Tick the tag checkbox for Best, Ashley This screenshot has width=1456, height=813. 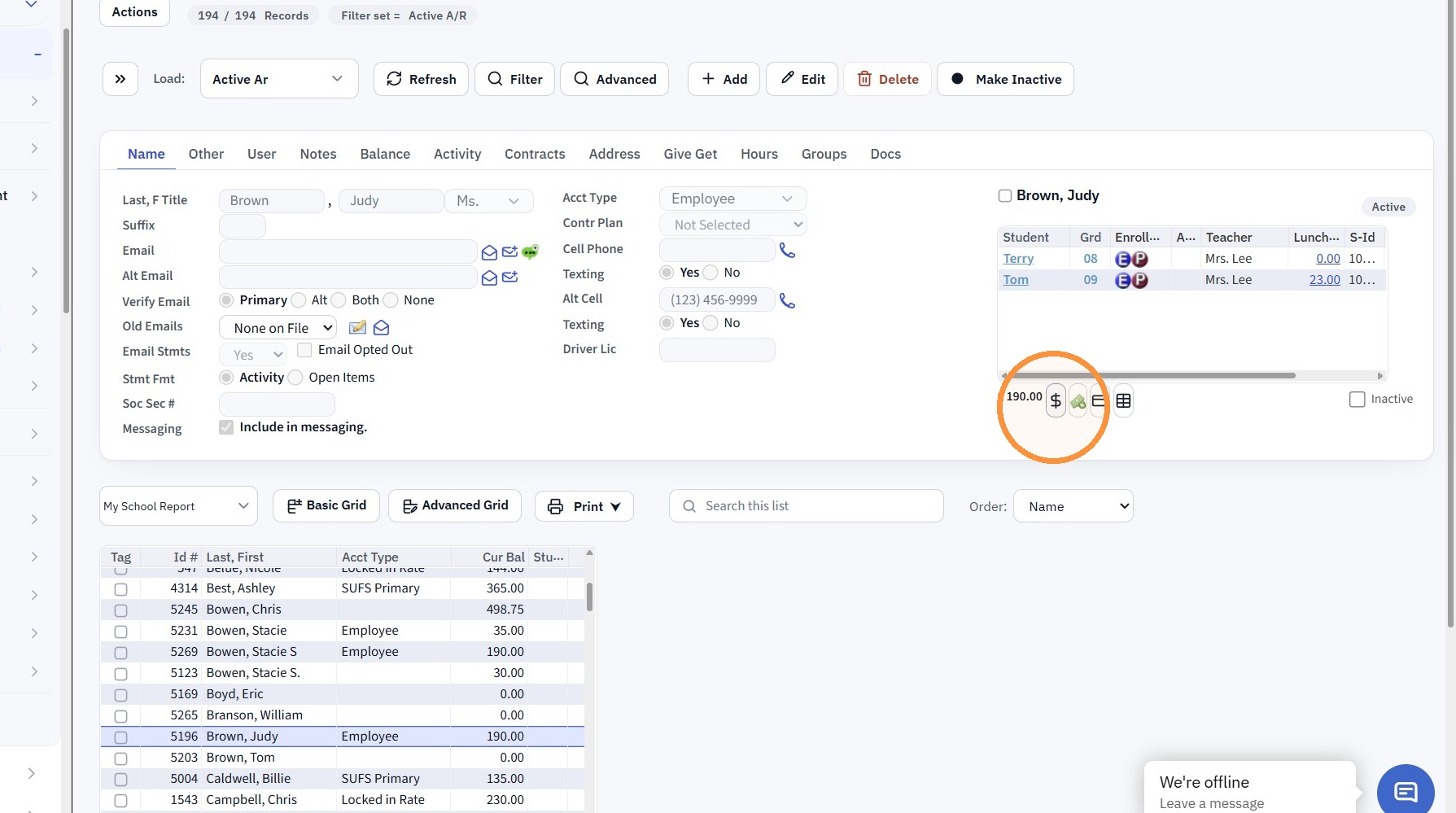click(x=120, y=589)
